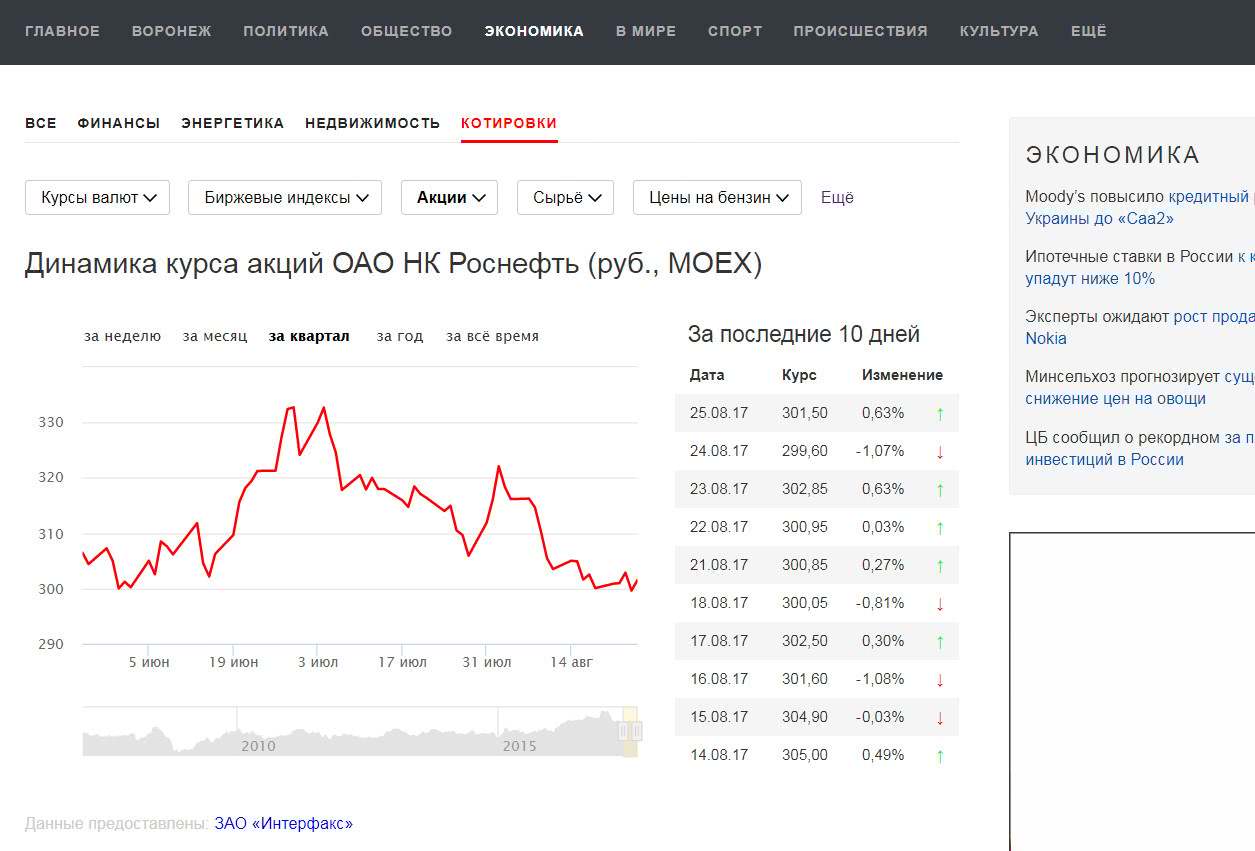Click the Ещё link beside the dropdowns
Screen dimensions: 1255x851
pos(837,198)
